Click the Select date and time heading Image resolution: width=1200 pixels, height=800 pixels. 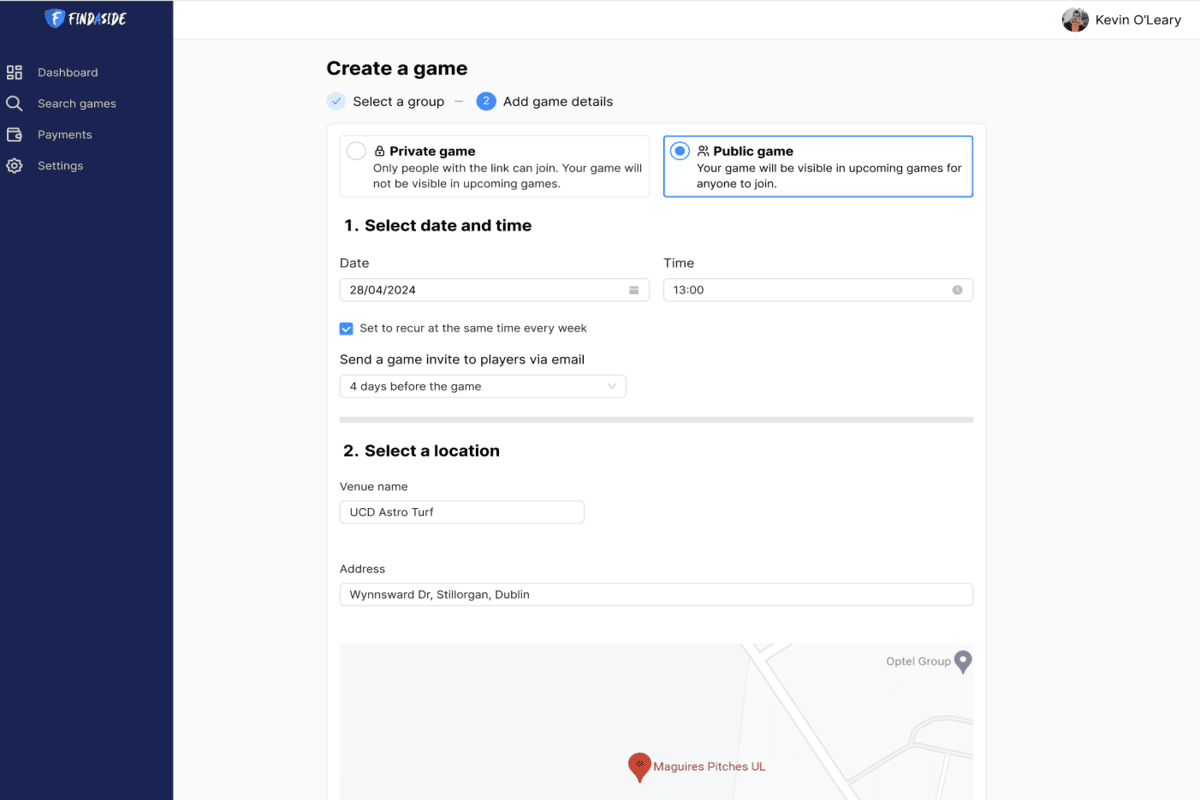click(438, 226)
